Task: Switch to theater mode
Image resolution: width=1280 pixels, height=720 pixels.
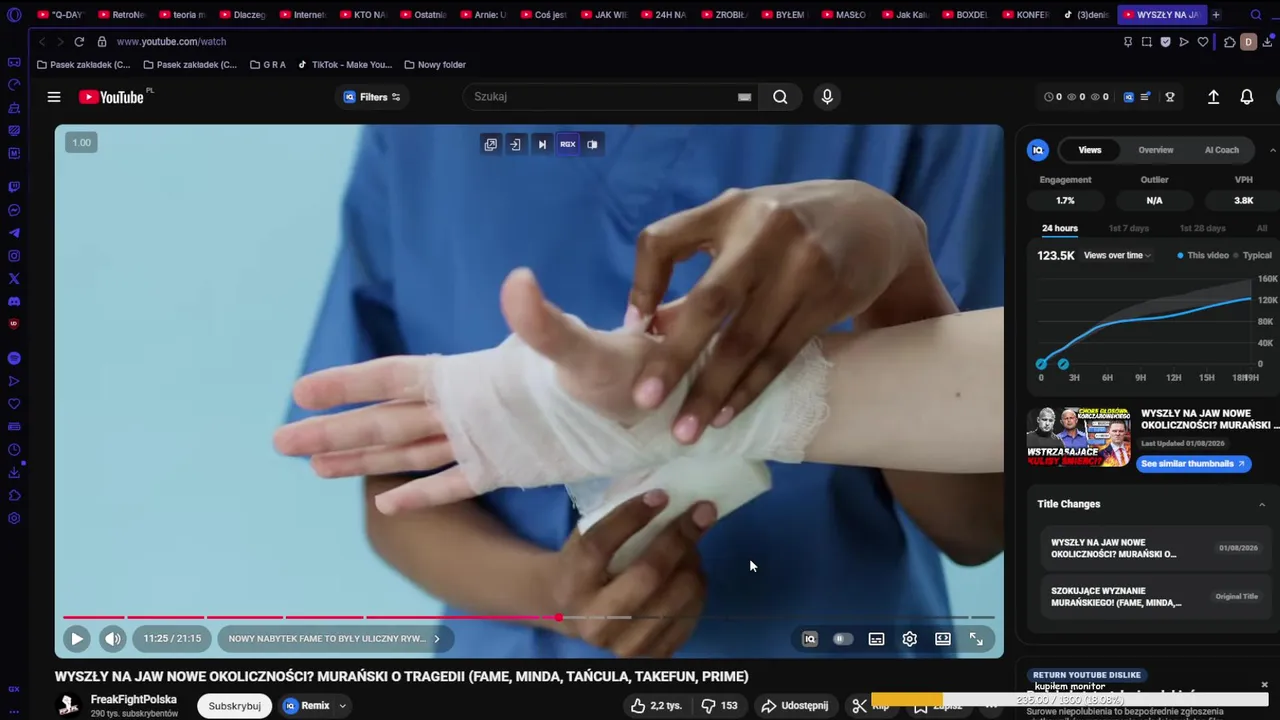Action: tap(943, 639)
